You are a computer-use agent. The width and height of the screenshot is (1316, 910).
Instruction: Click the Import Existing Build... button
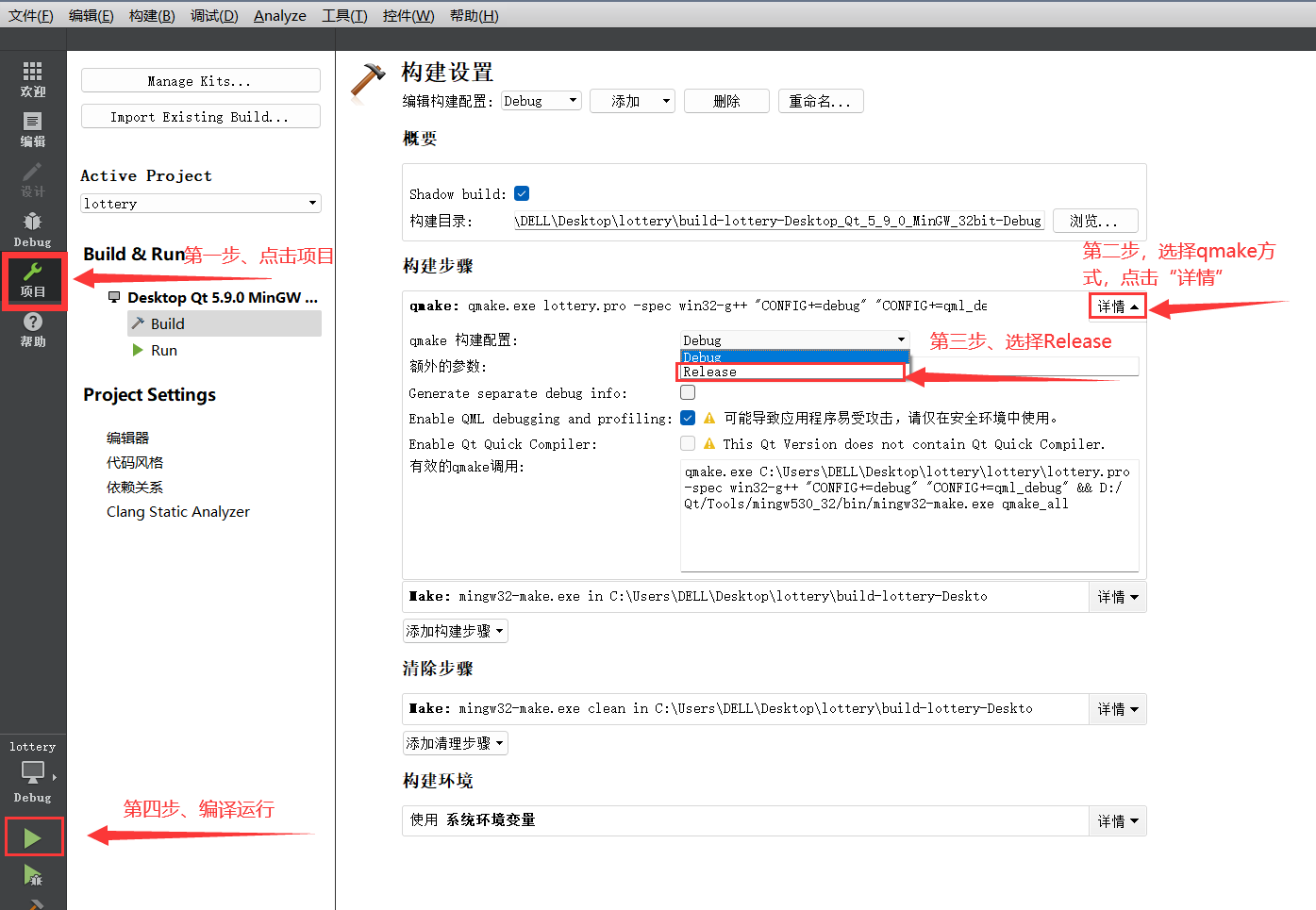pos(201,116)
